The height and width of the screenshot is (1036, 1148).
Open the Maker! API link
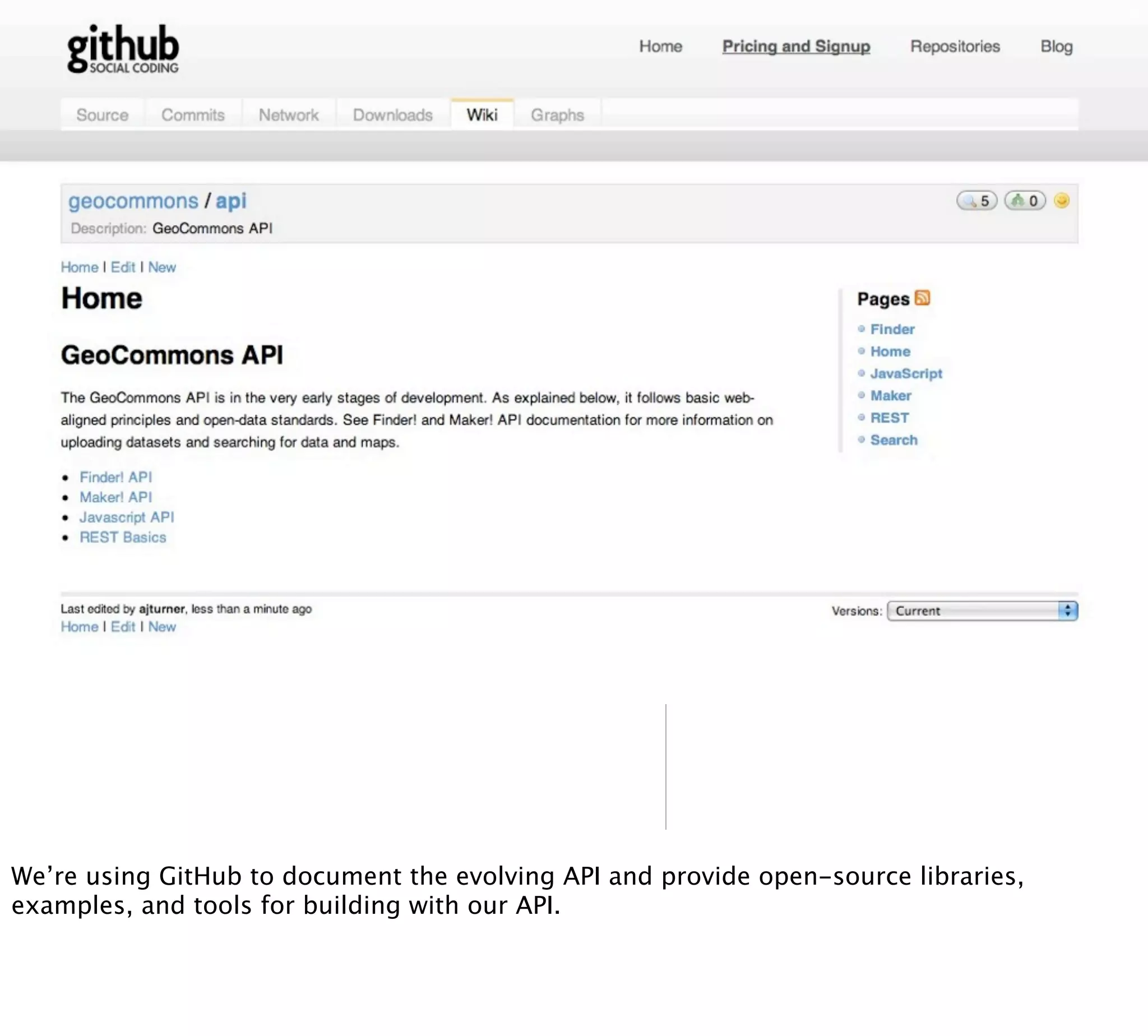click(115, 497)
